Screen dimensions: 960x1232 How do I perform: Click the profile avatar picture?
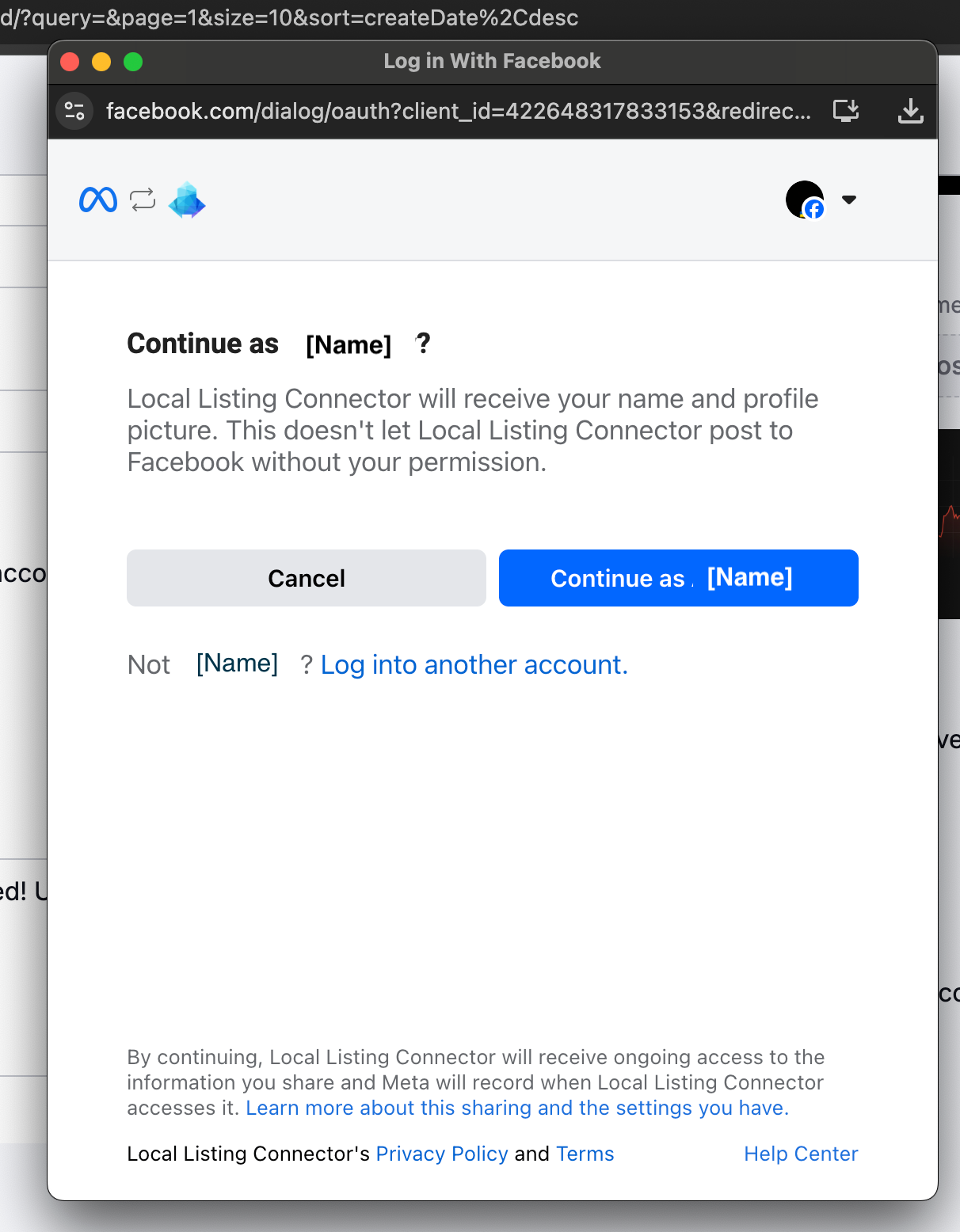(802, 198)
